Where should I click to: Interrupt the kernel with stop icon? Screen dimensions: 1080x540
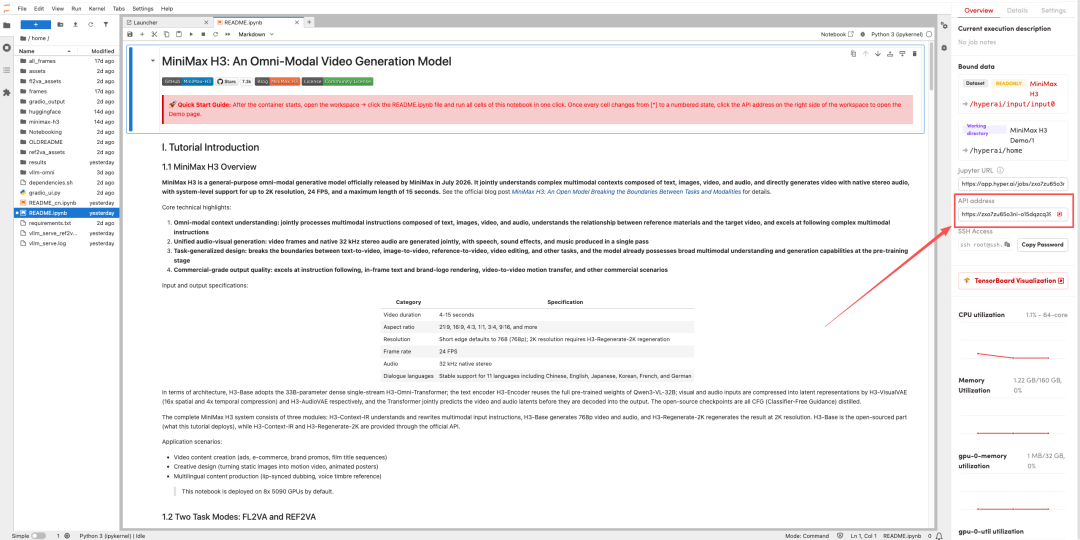pos(203,34)
